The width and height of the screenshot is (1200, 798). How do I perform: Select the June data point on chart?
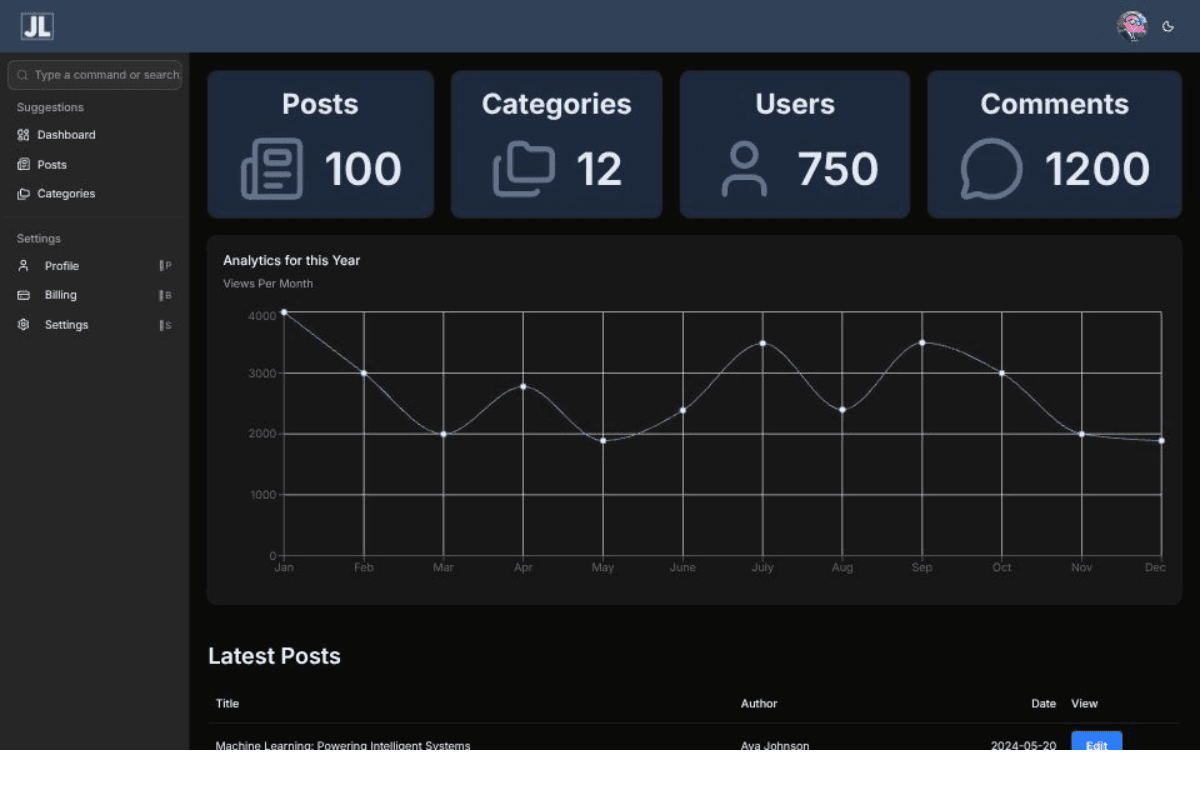pyautogui.click(x=683, y=410)
